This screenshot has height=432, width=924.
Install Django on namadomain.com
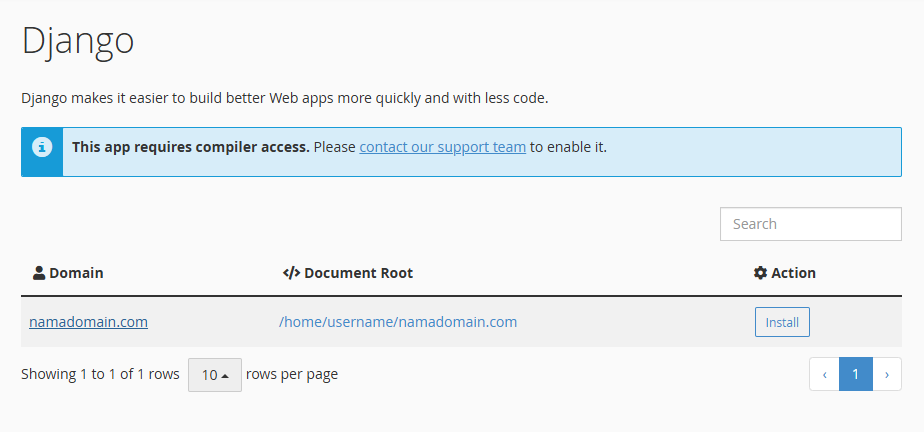coord(782,322)
